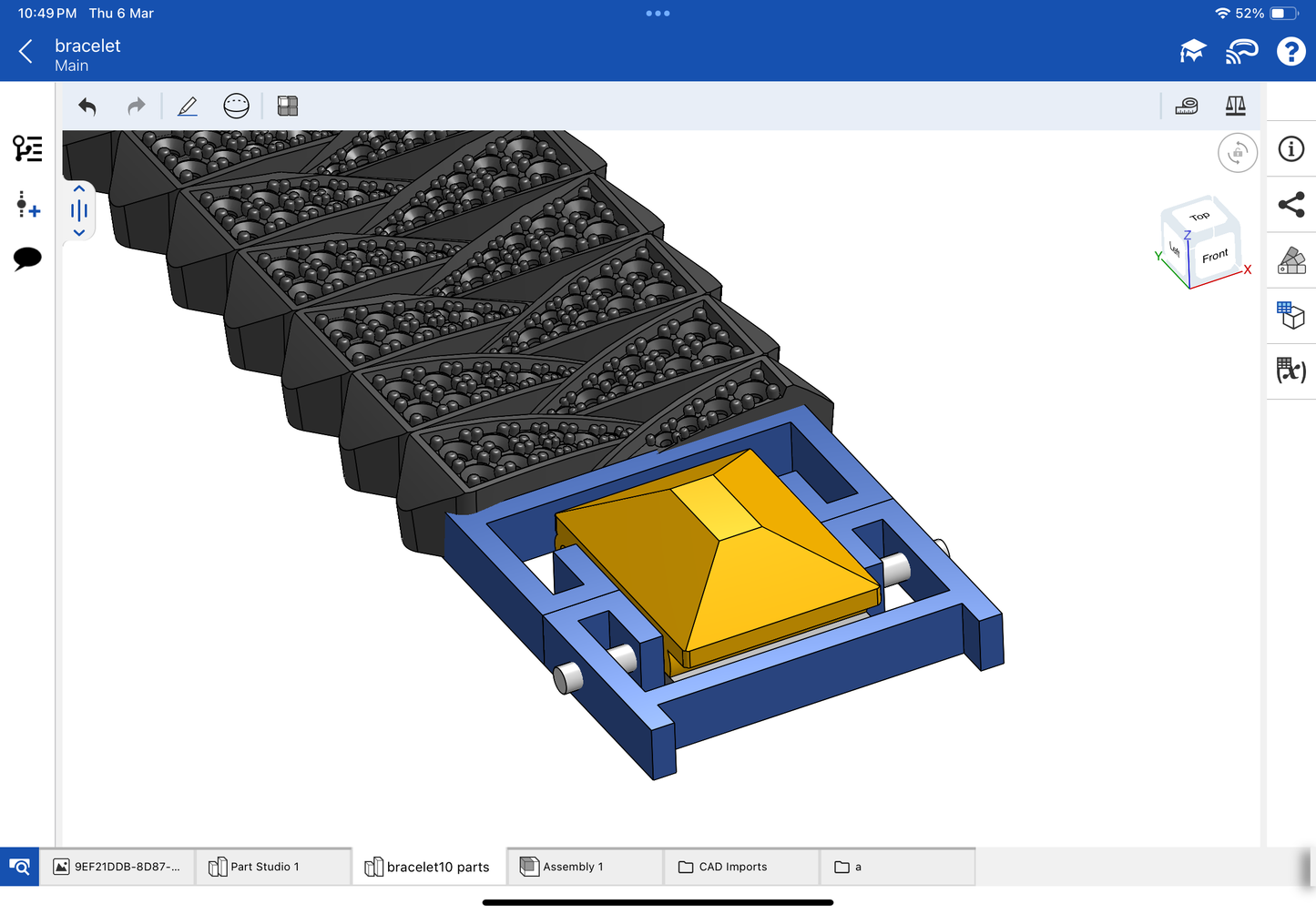Open the variable table icon

coord(1291,371)
